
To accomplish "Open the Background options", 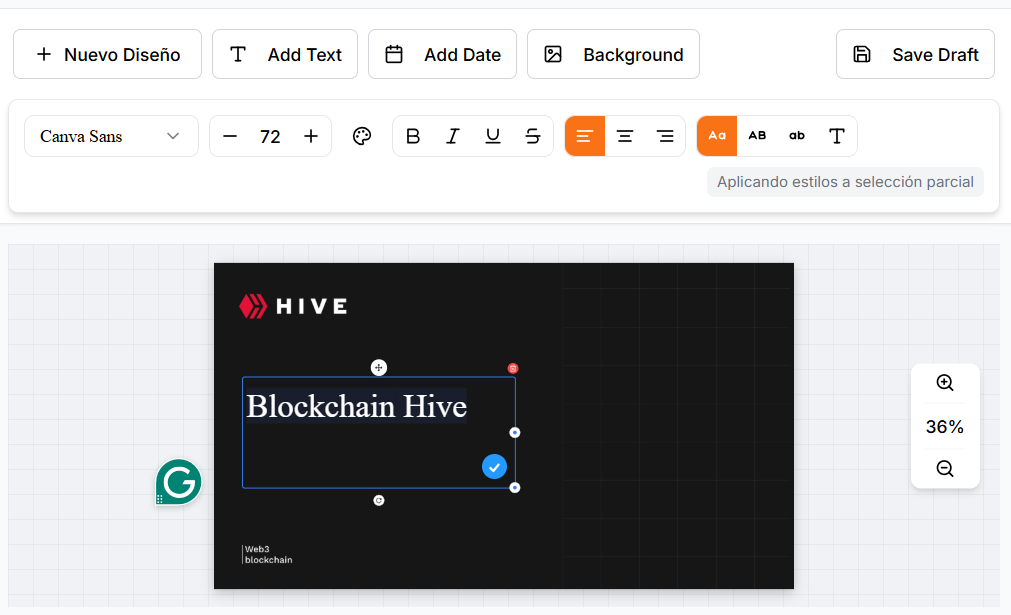I will (x=613, y=54).
